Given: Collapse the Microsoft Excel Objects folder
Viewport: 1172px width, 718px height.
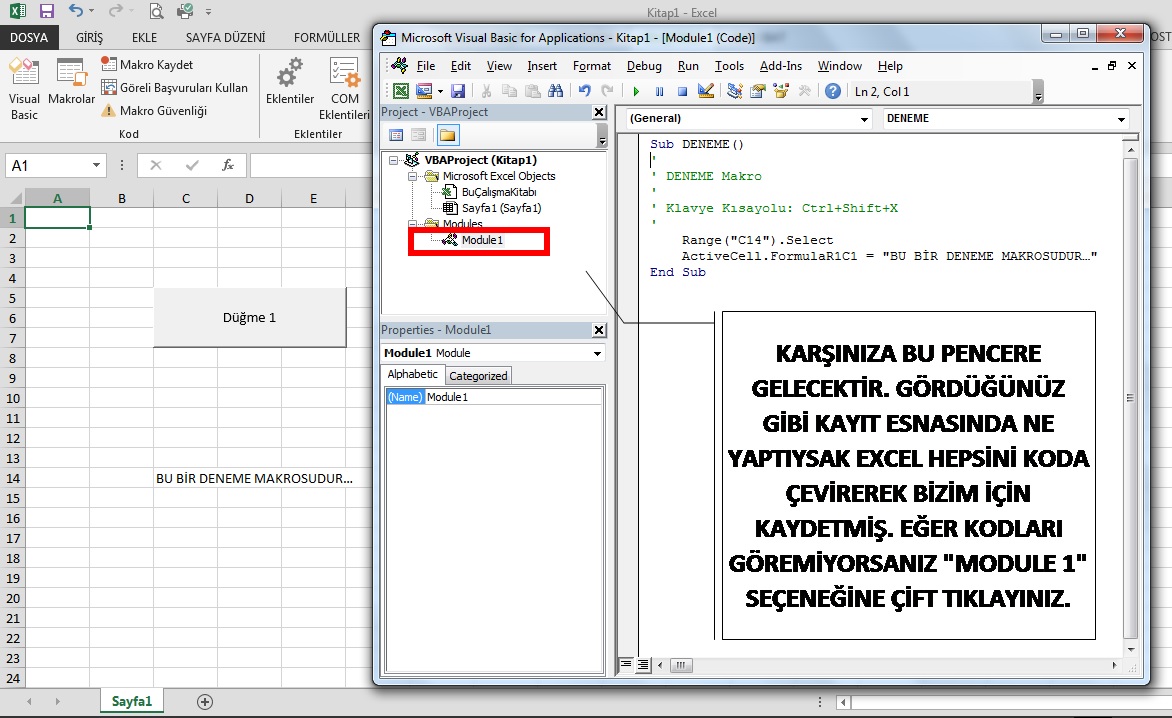Looking at the screenshot, I should click(412, 176).
